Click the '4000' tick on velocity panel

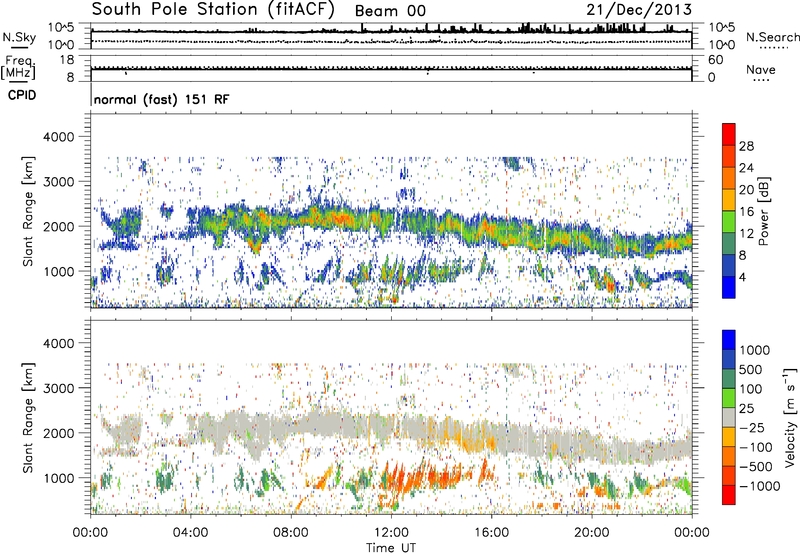[58, 343]
